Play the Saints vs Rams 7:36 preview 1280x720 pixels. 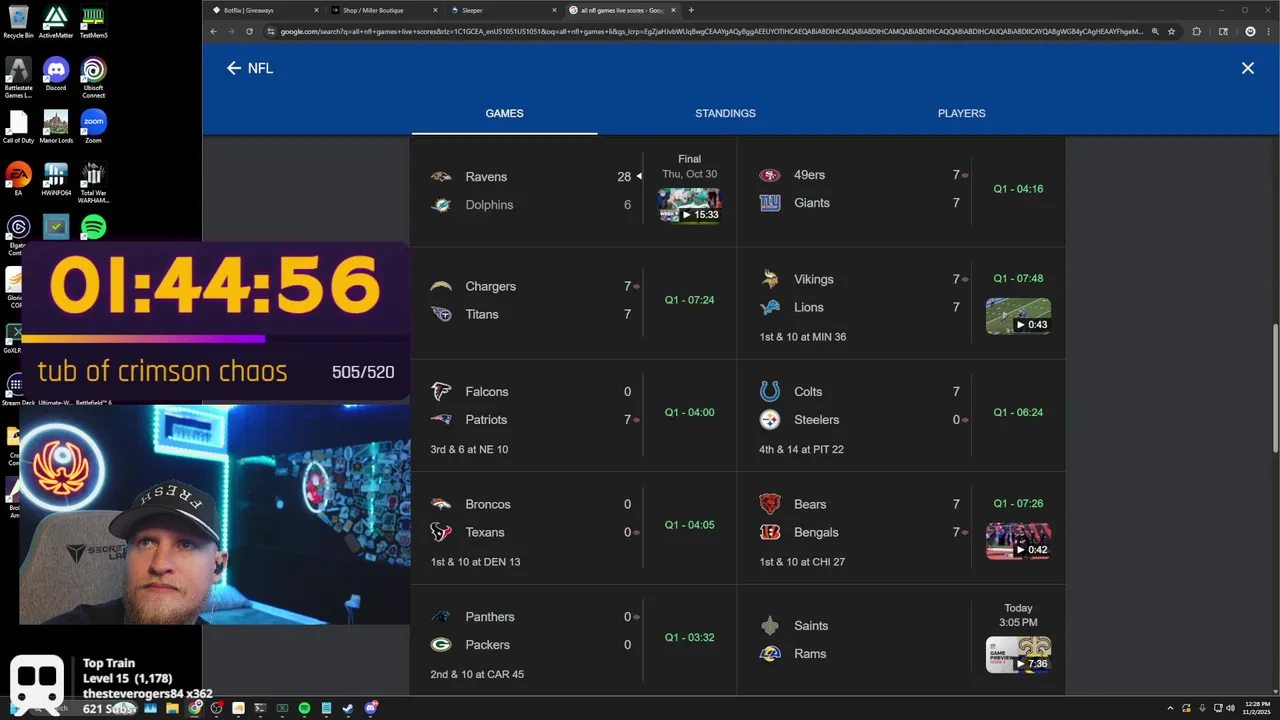(1018, 654)
